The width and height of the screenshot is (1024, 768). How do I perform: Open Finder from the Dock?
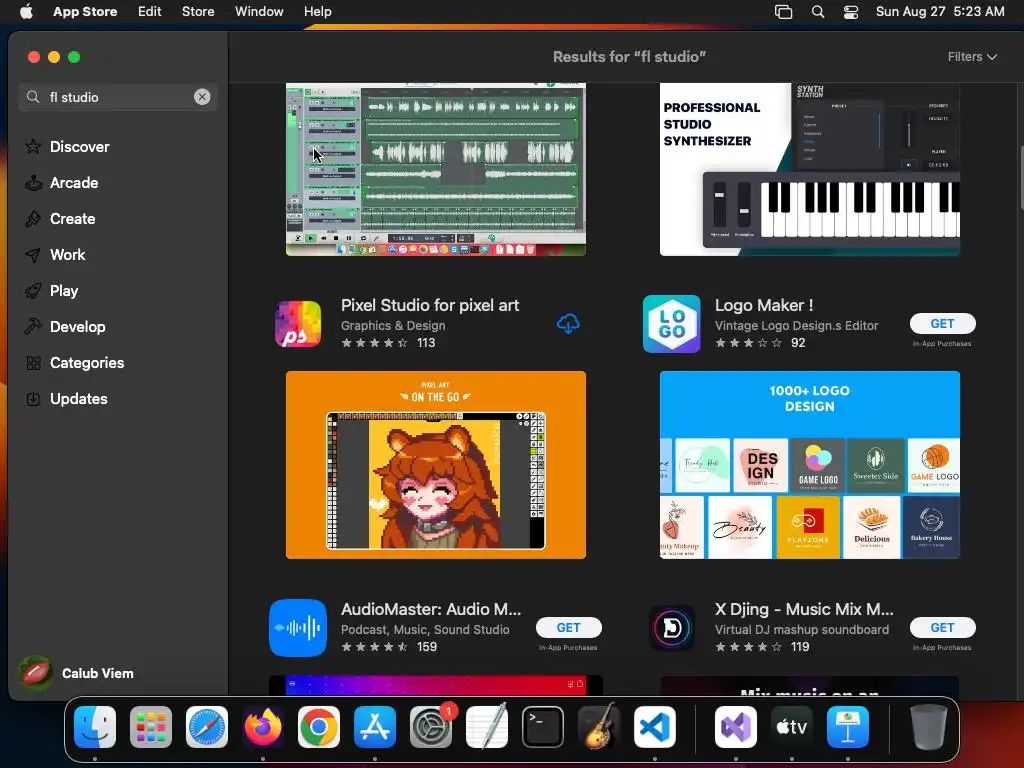click(x=95, y=727)
